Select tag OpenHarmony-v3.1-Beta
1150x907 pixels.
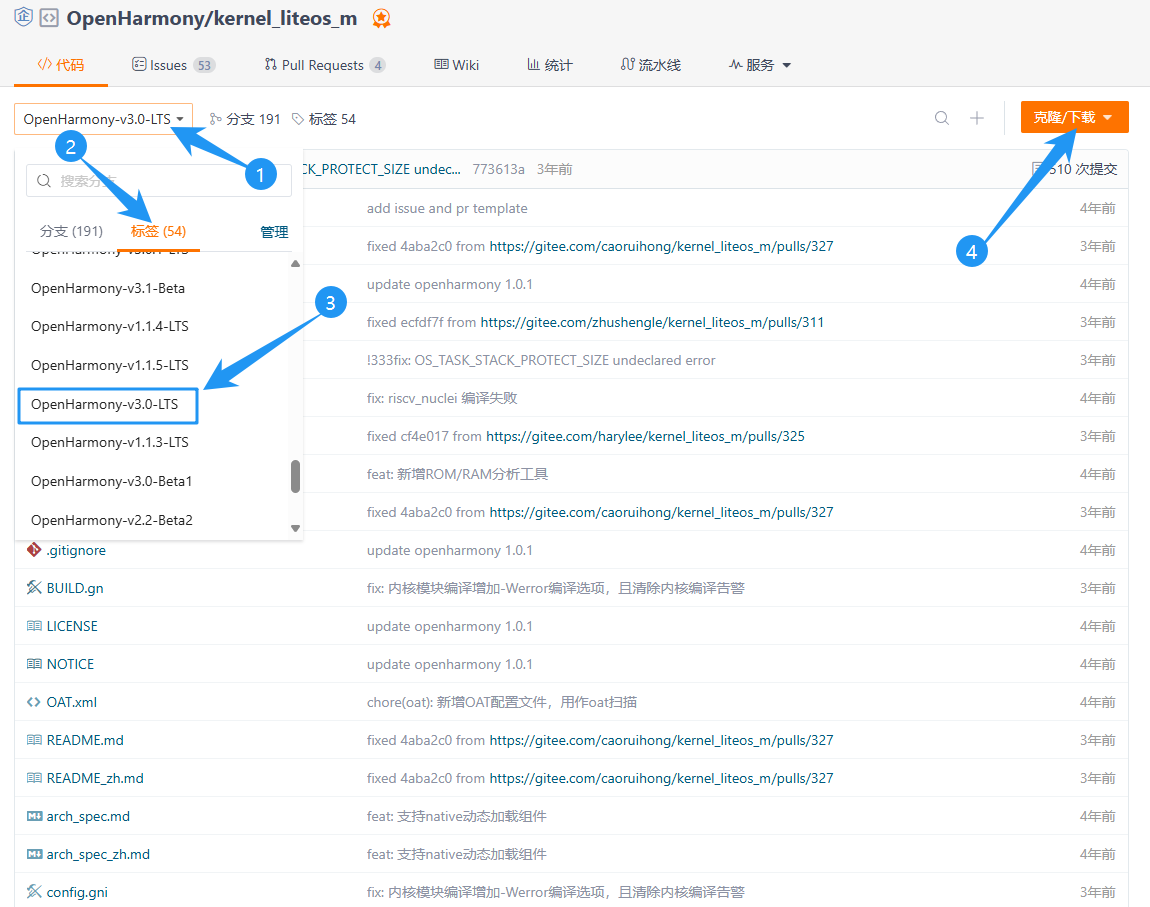click(108, 288)
